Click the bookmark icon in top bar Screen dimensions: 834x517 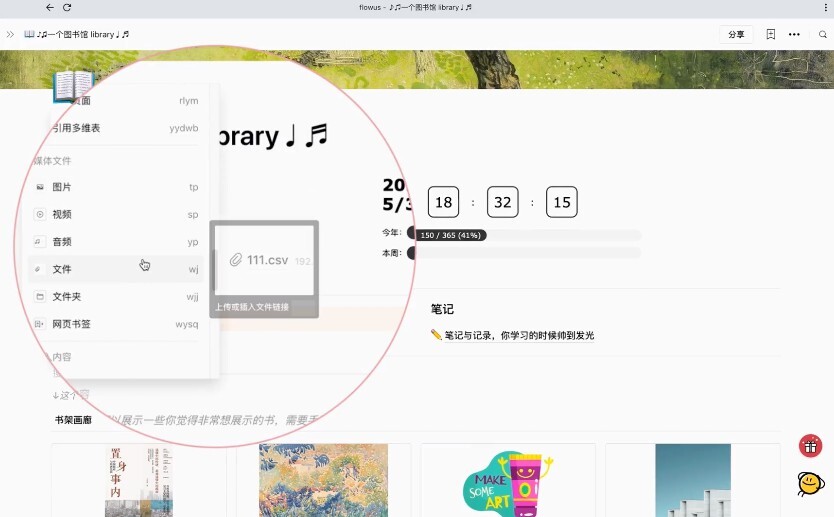coord(770,34)
